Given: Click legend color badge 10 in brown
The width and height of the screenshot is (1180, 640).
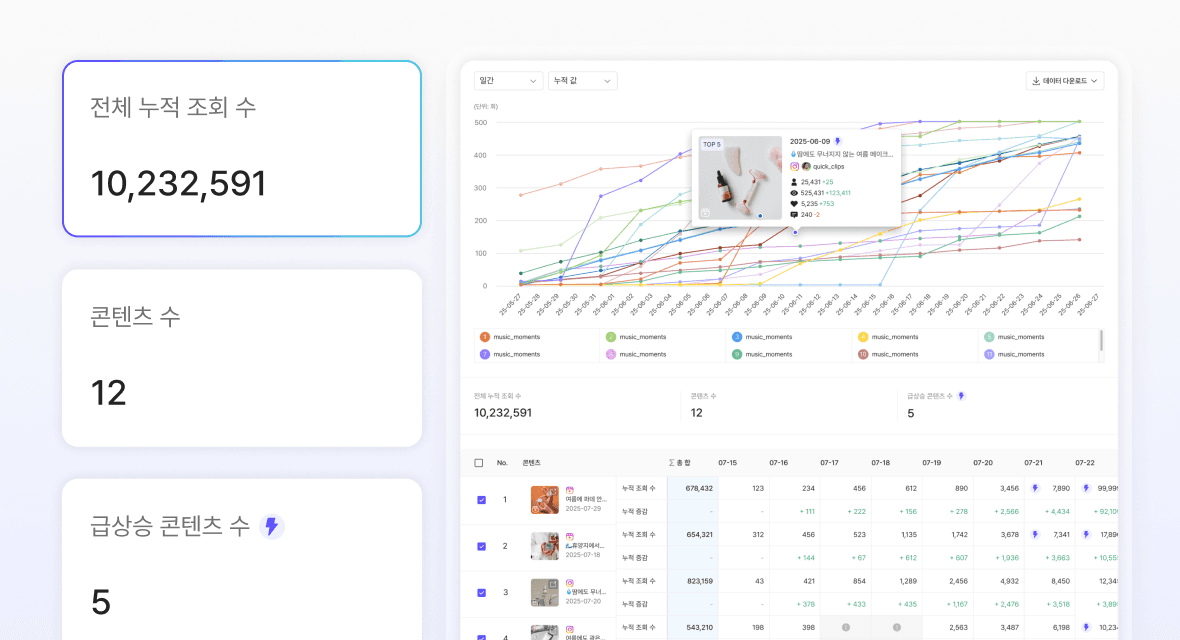Looking at the screenshot, I should 862,354.
